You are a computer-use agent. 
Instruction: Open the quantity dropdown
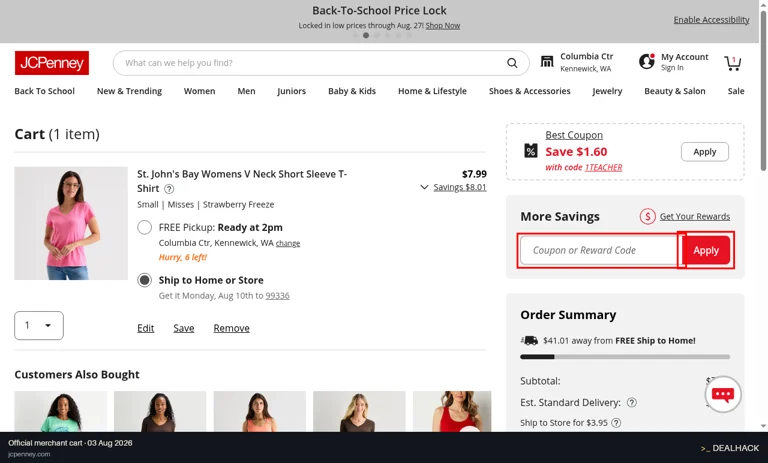pyautogui.click(x=39, y=325)
